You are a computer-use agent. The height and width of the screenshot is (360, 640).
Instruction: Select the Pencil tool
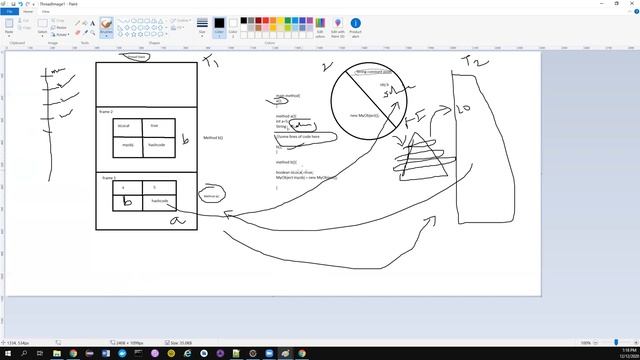(x=78, y=23)
